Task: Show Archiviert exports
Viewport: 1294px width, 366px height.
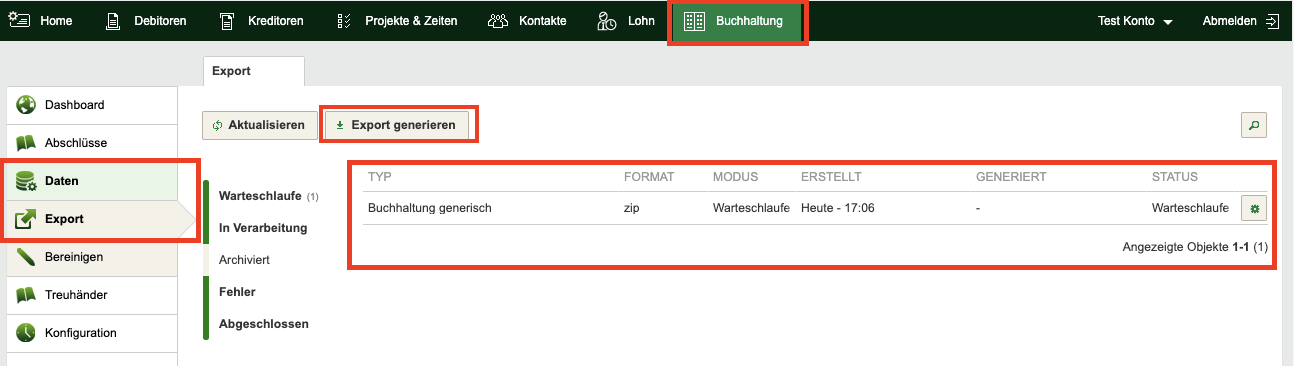Action: click(x=244, y=259)
